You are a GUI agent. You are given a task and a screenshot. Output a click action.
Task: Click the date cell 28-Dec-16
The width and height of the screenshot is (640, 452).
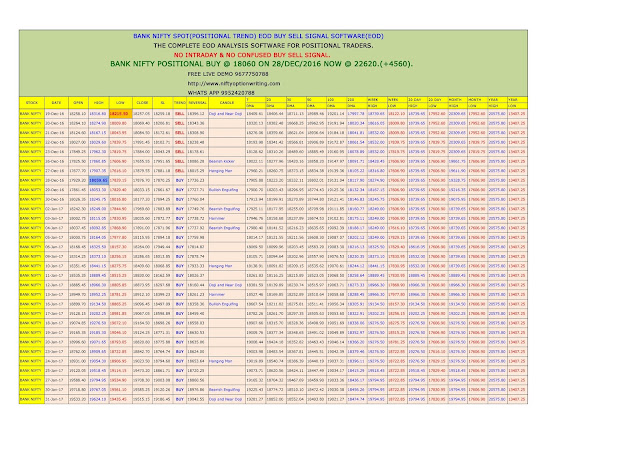point(54,180)
